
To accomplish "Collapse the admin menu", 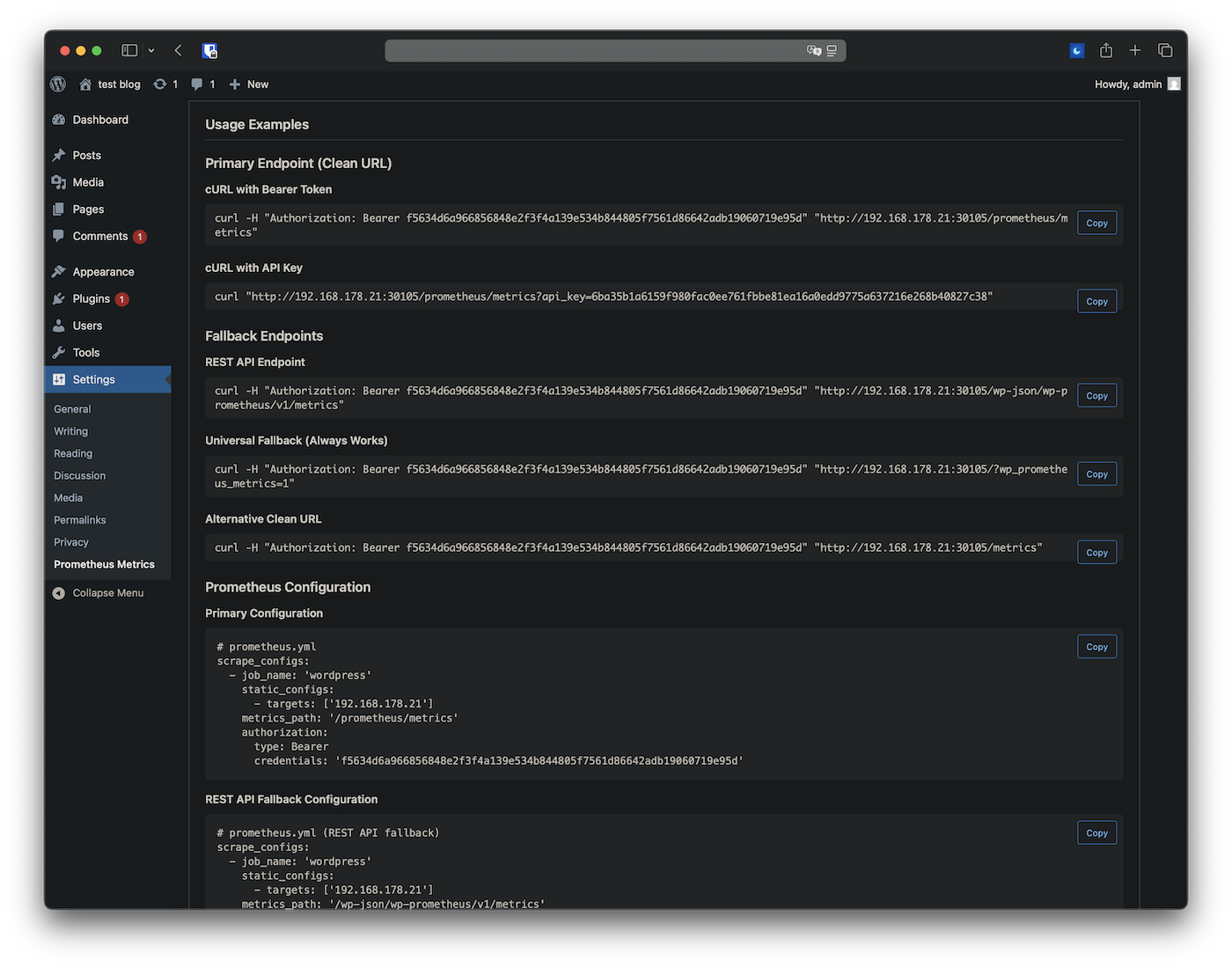I will click(x=98, y=592).
